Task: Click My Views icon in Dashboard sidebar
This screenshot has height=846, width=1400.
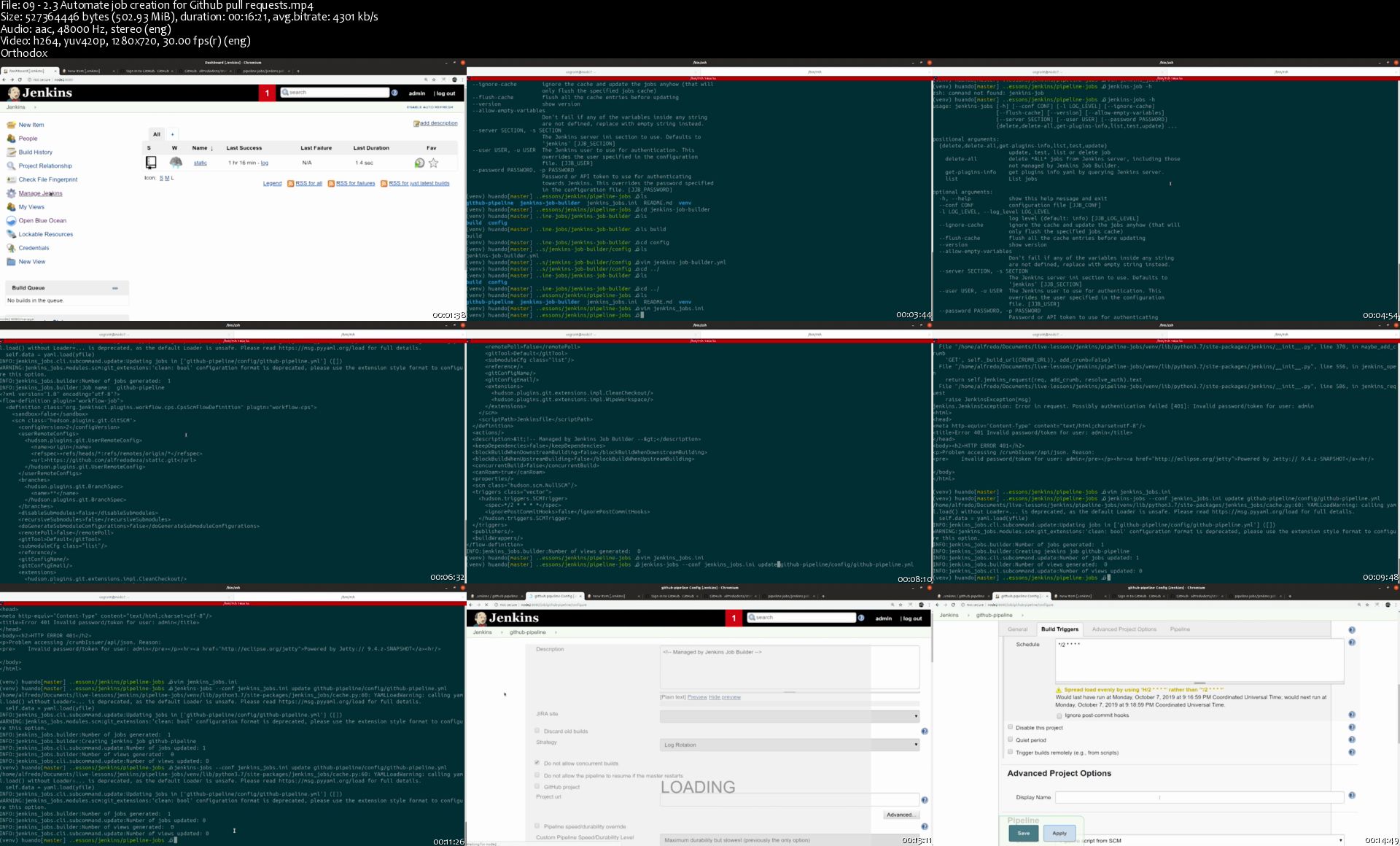Action: click(11, 206)
